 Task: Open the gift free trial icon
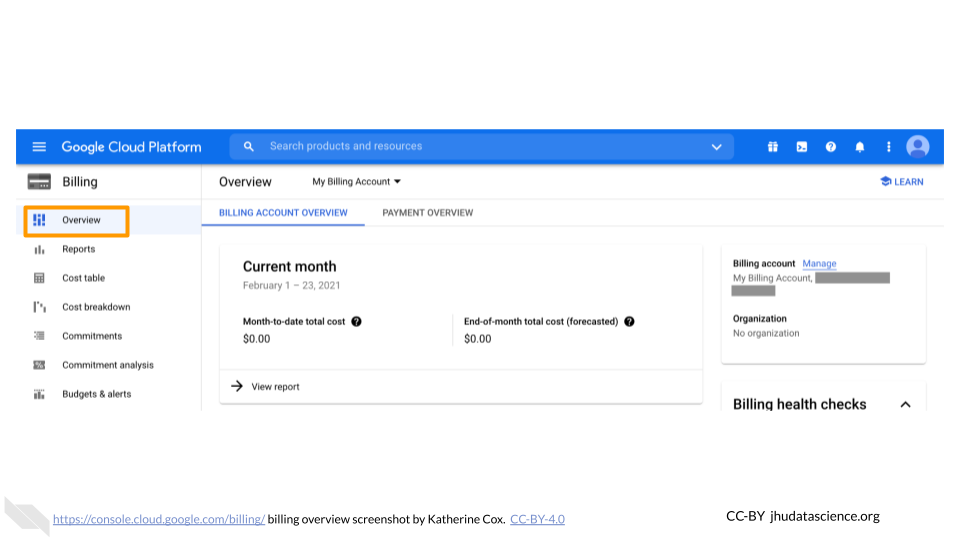pos(773,147)
